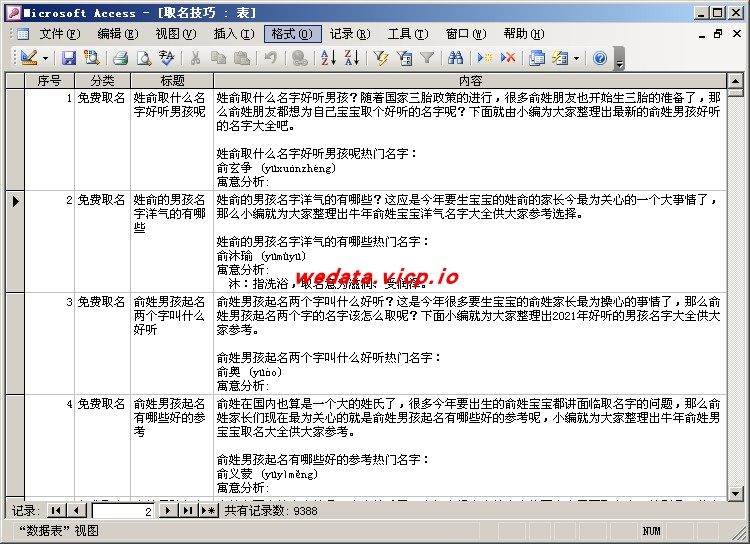Screen dimensions: 750x544
Task: Click title cell 姓俞取什么名字好听男孩呢
Action: pos(172,140)
